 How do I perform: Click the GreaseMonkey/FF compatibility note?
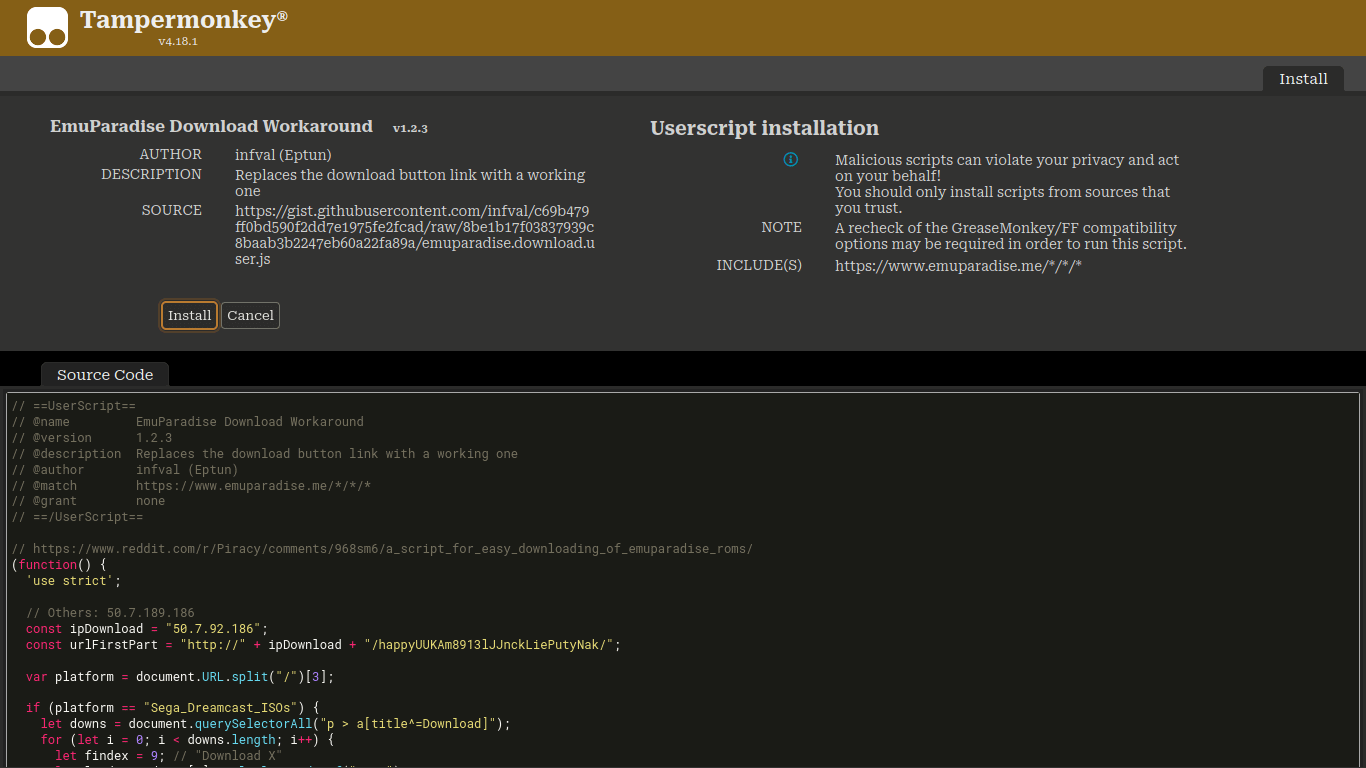click(x=1011, y=236)
